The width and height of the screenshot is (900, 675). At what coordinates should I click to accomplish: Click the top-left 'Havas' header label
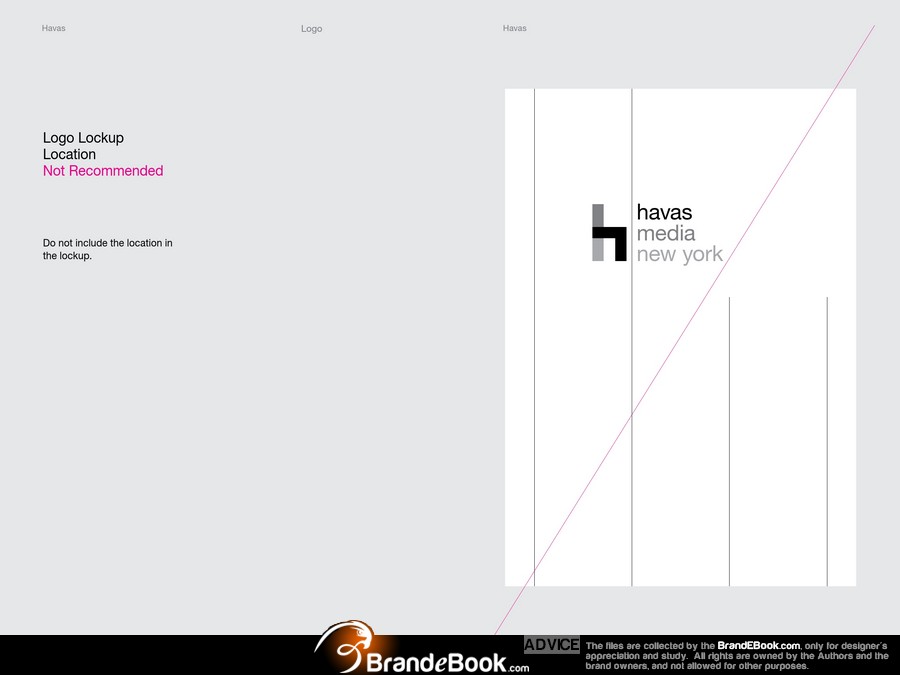point(53,28)
